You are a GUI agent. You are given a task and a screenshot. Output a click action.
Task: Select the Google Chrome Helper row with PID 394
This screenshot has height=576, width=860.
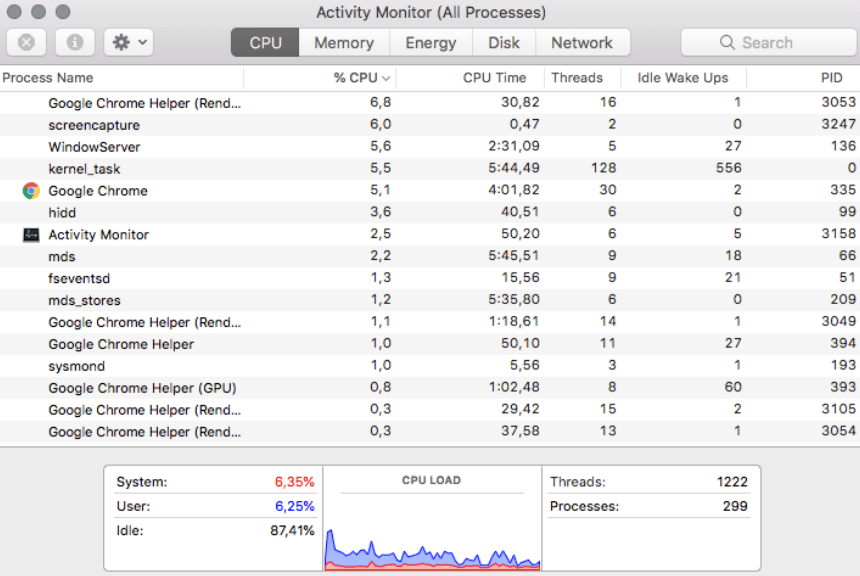pos(430,344)
